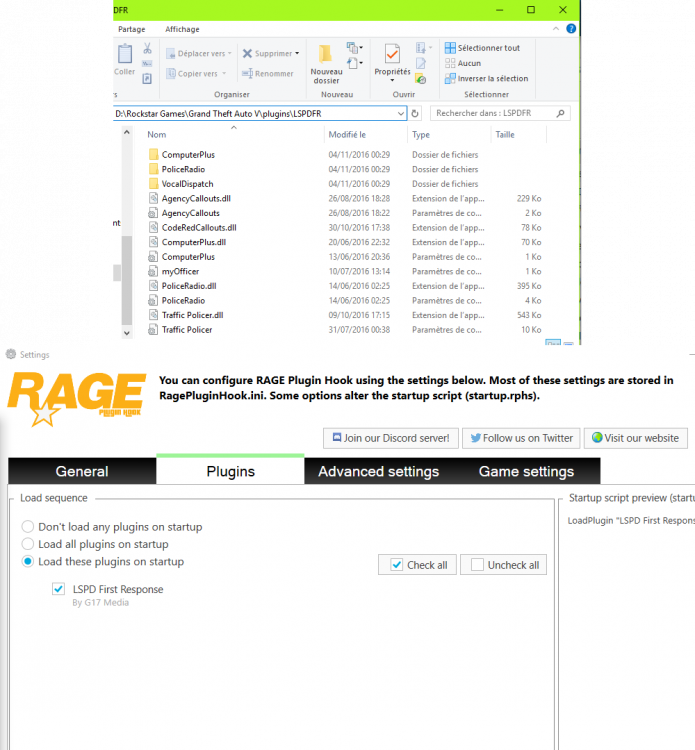Expand the address bar history dropdown

(x=400, y=113)
